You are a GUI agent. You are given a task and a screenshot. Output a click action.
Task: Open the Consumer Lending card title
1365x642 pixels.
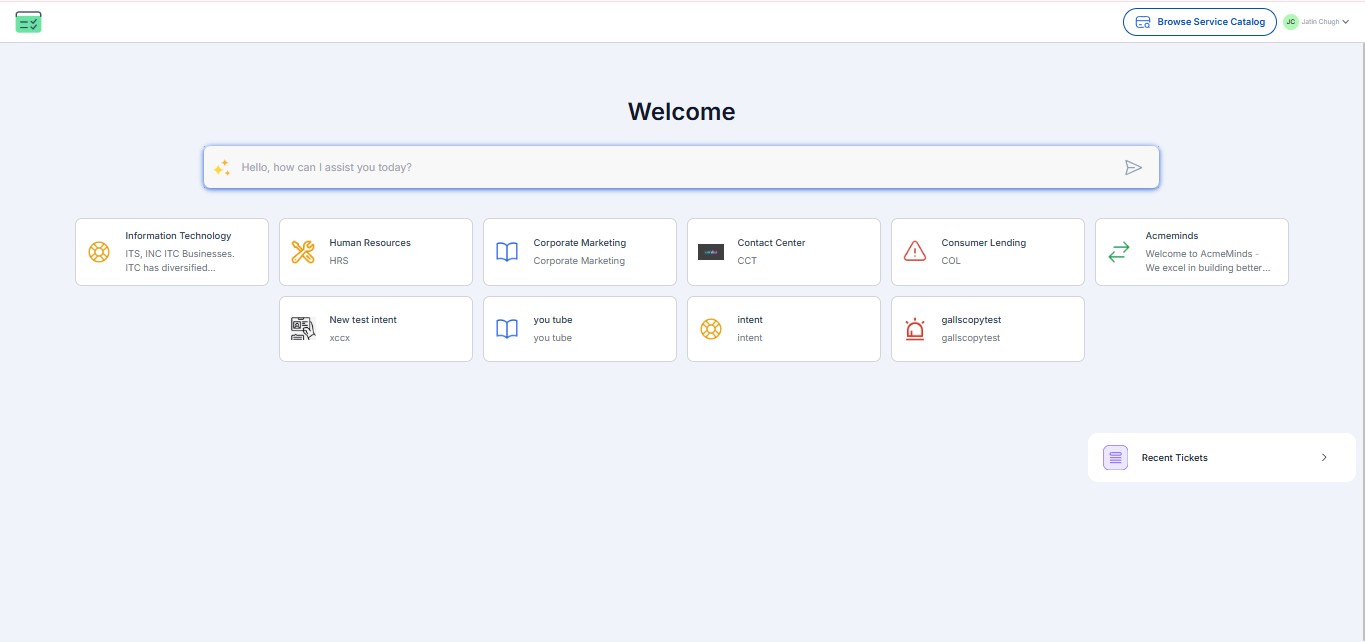click(x=984, y=243)
